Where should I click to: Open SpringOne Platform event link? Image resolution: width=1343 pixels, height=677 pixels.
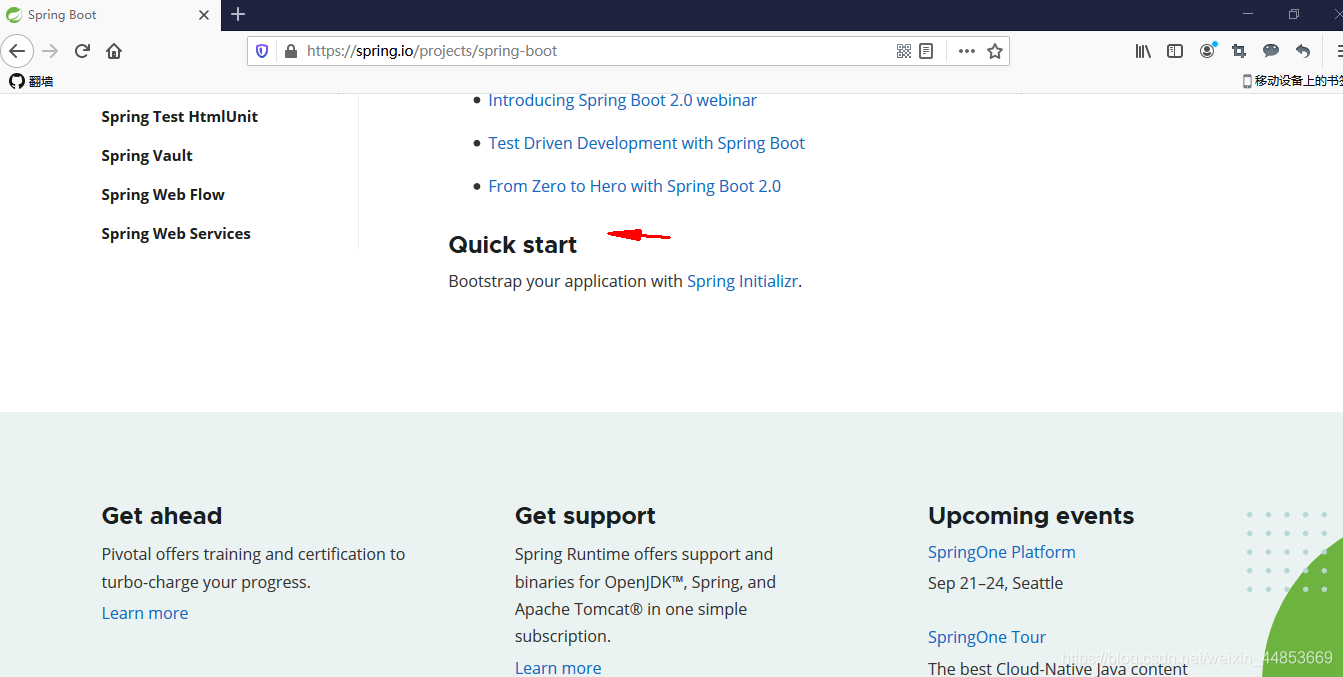coord(1002,552)
